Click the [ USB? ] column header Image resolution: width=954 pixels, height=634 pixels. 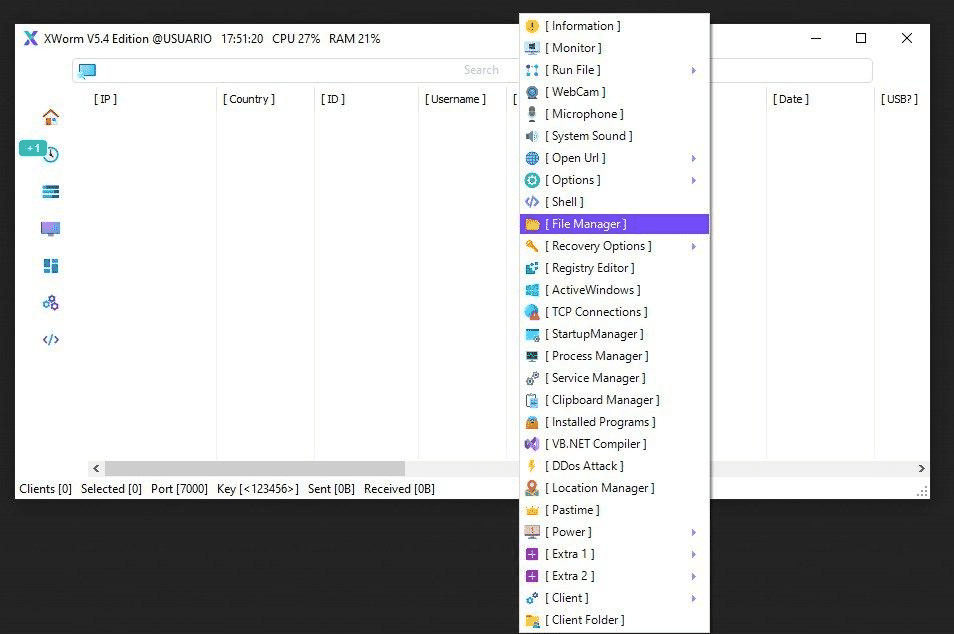click(899, 99)
